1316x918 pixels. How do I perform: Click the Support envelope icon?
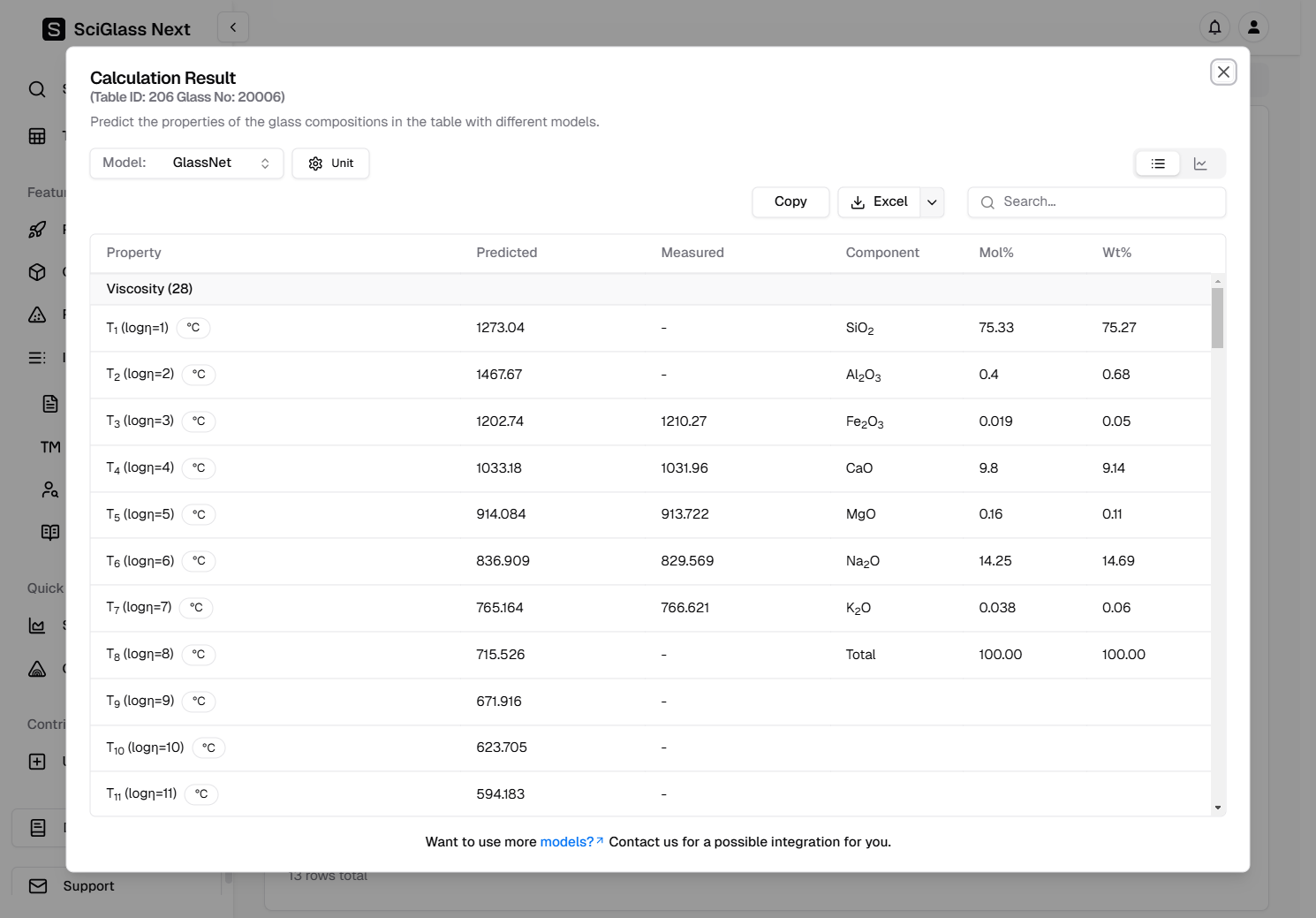click(x=38, y=885)
